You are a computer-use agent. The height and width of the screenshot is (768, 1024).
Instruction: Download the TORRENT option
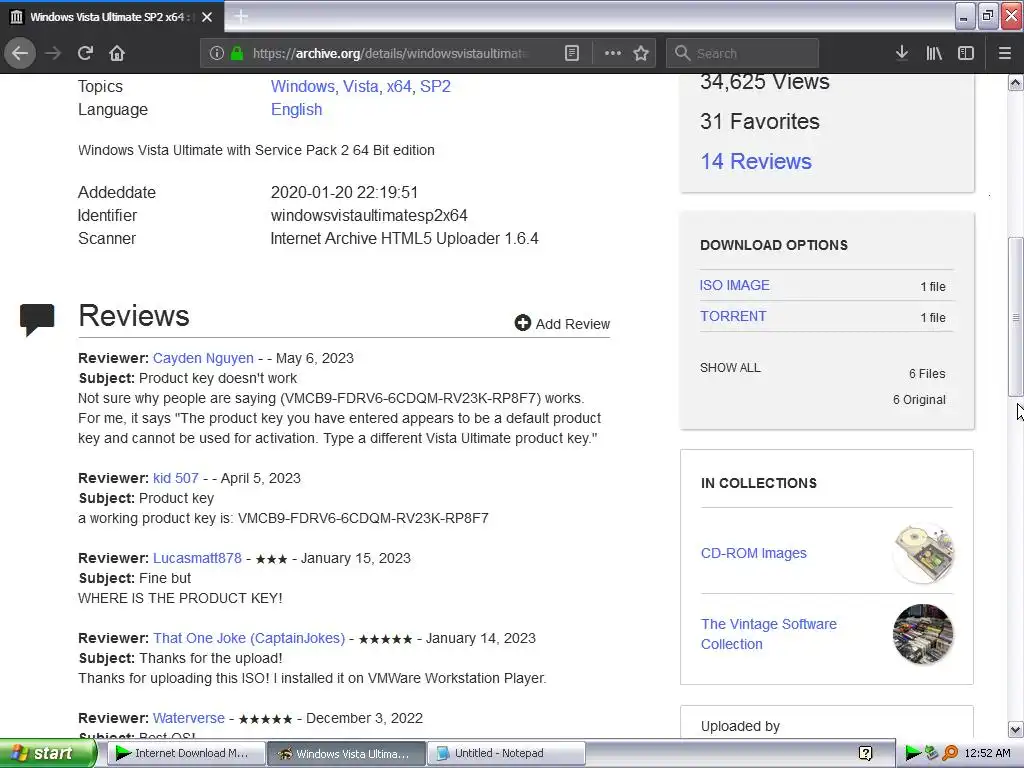click(733, 316)
